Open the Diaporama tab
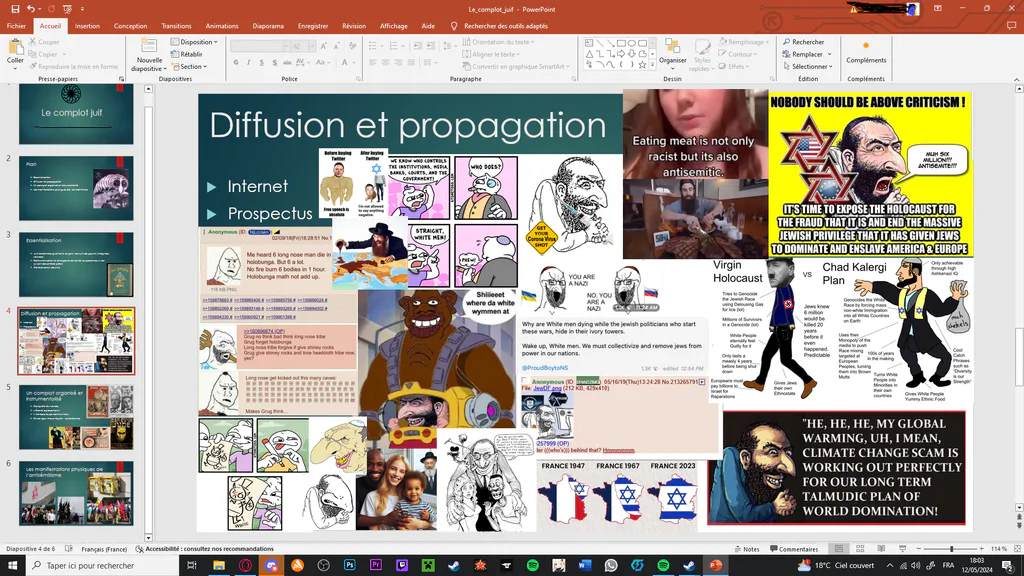Viewport: 1024px width, 576px height. click(268, 26)
